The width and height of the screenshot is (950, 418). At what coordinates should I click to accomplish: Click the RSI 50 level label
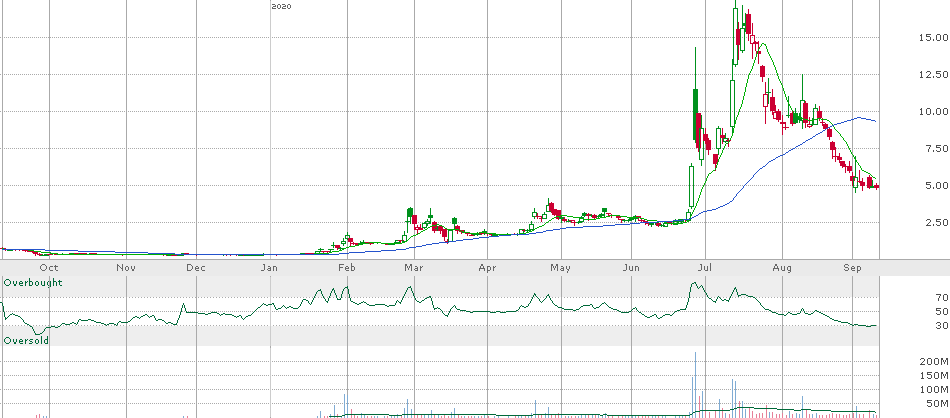tap(941, 311)
